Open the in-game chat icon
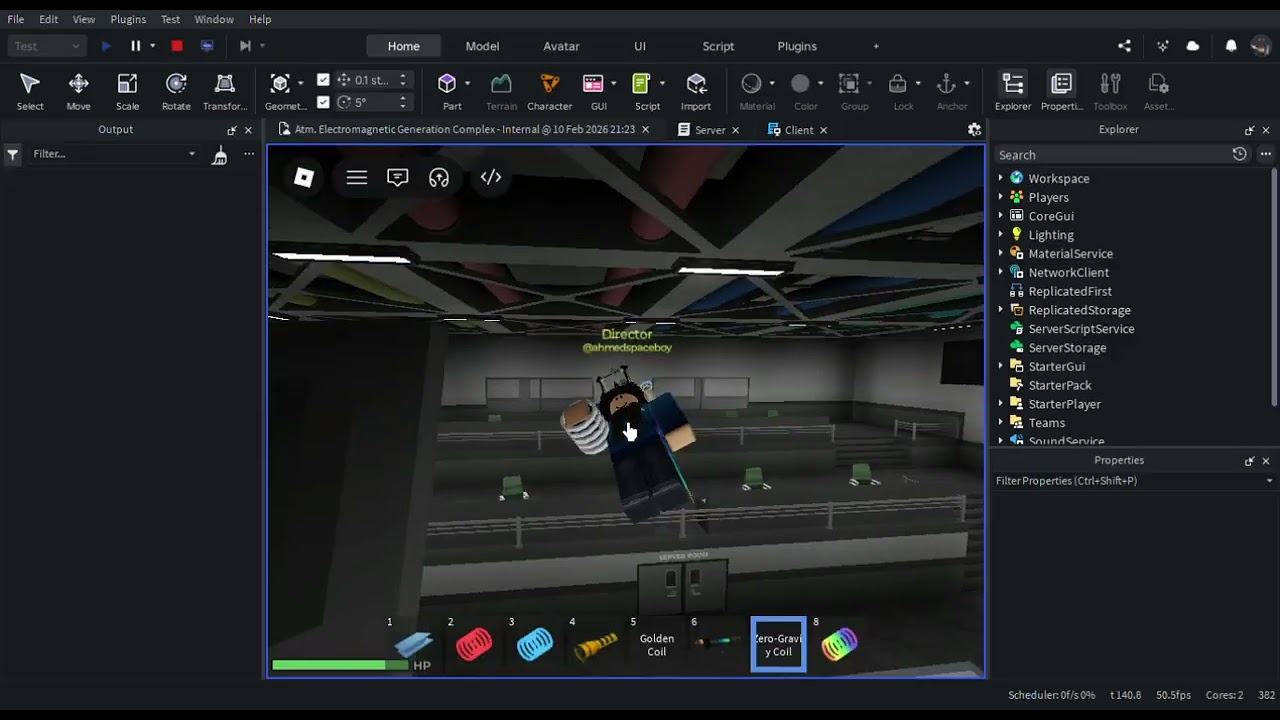Screen dimensions: 1280x720 pyautogui.click(x=398, y=177)
